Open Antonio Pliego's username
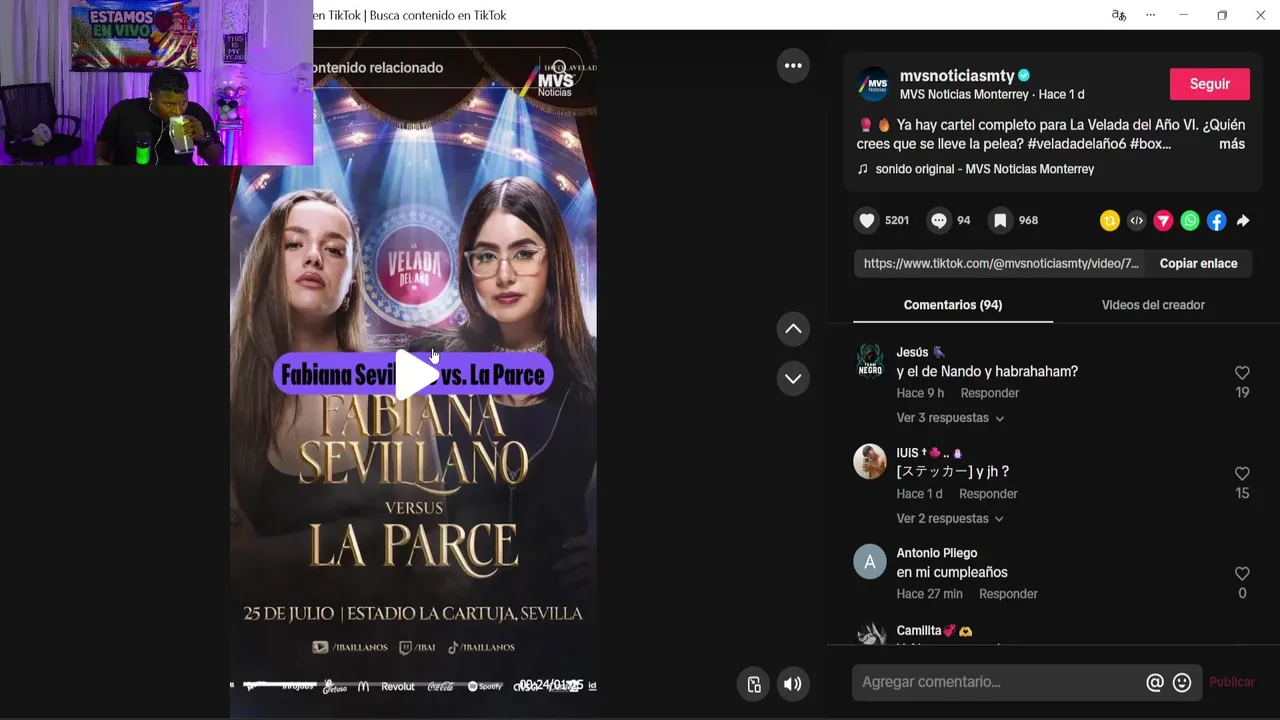1280x720 pixels. pyautogui.click(x=937, y=553)
